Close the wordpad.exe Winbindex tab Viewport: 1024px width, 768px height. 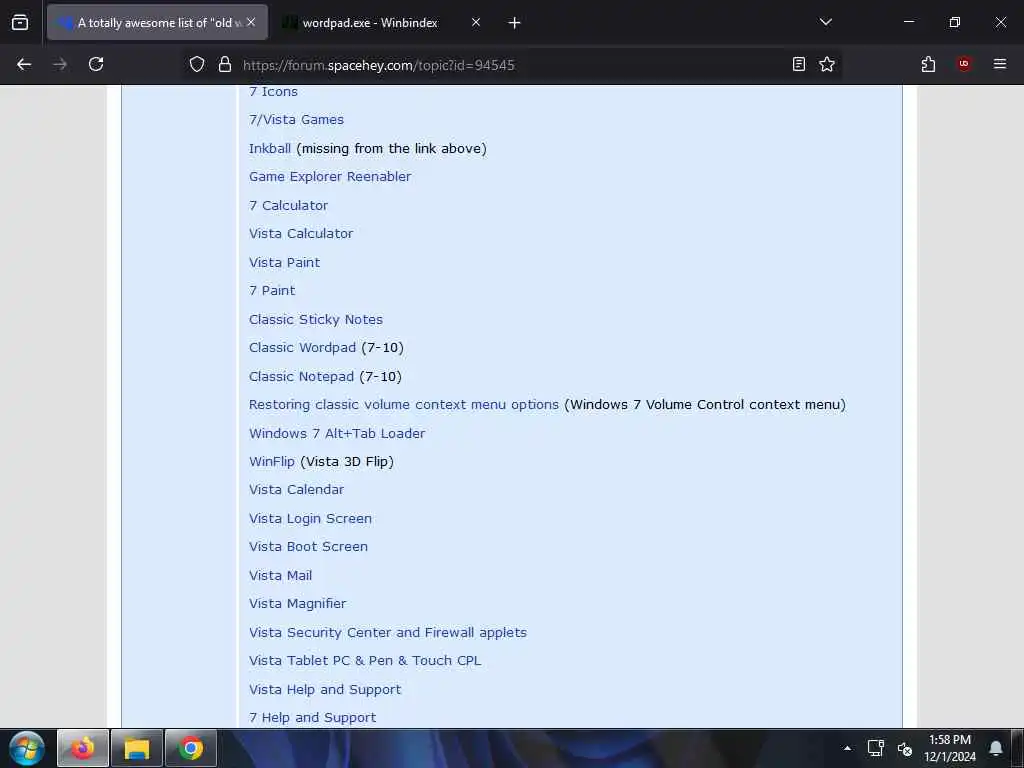(476, 22)
